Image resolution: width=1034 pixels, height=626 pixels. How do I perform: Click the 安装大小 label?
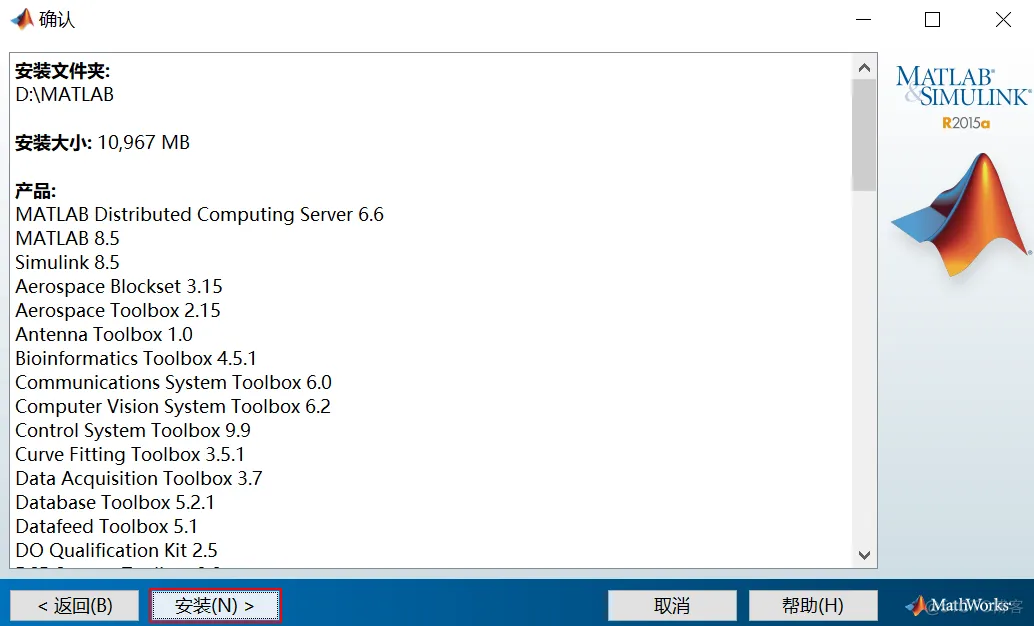(54, 142)
